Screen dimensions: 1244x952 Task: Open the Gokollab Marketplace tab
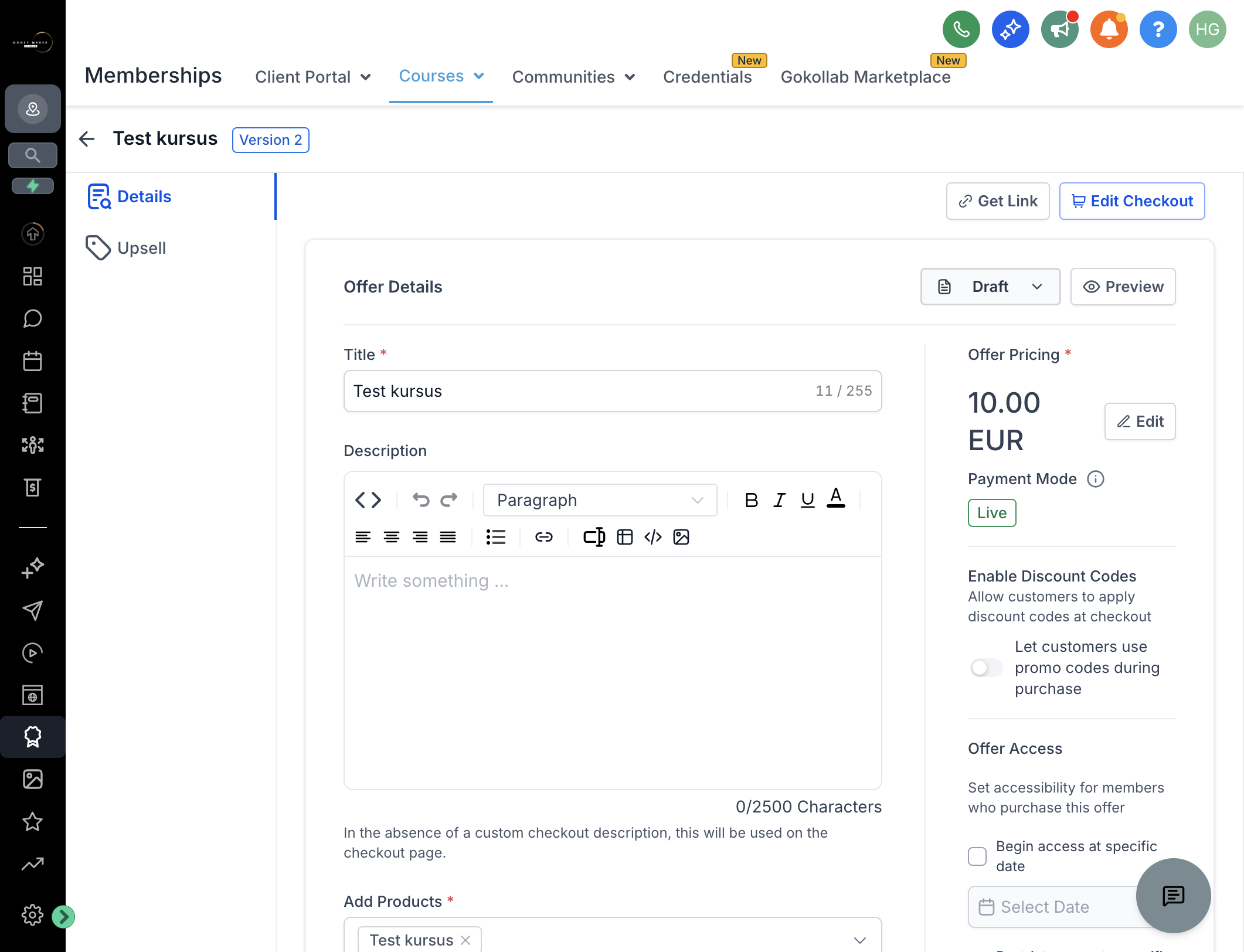[x=865, y=77]
